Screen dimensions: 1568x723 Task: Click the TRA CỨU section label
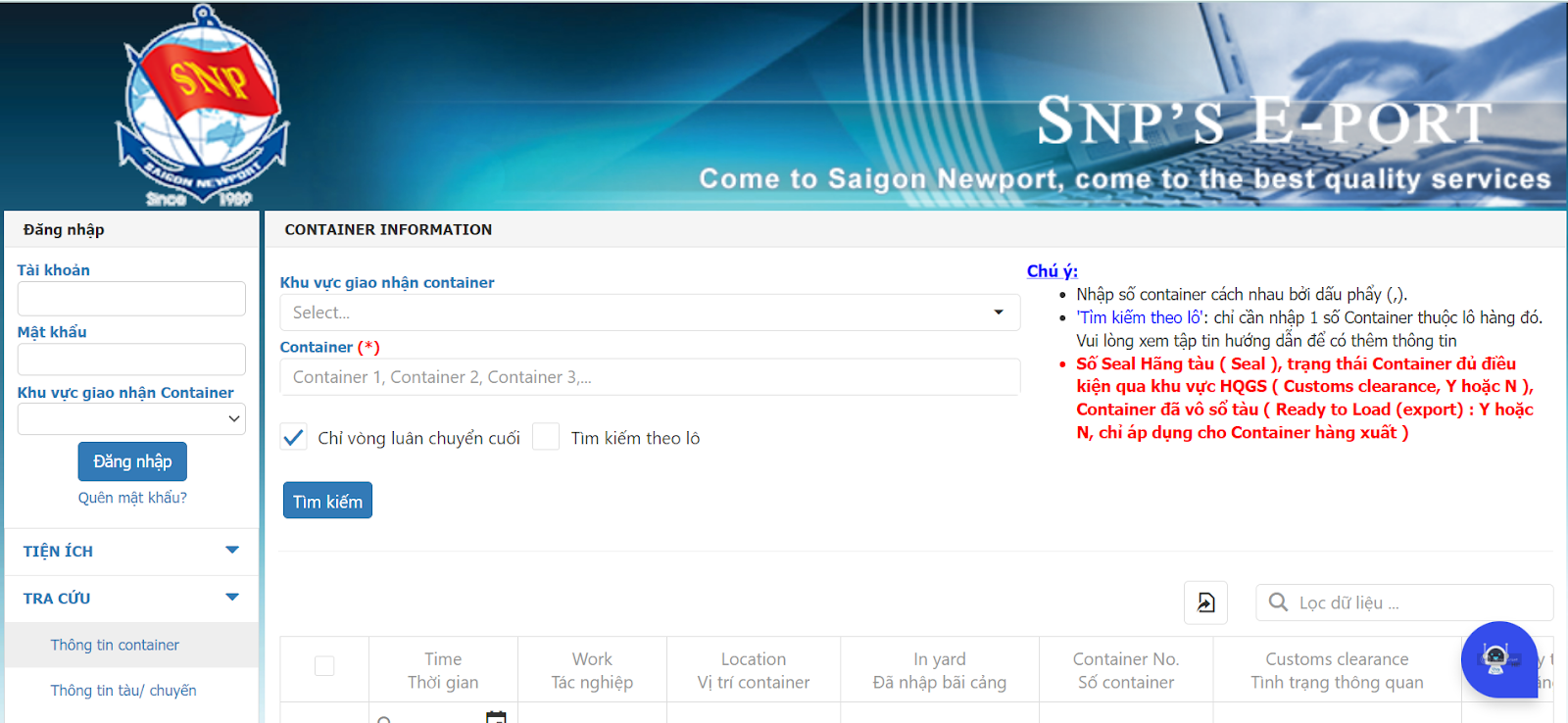pos(57,599)
